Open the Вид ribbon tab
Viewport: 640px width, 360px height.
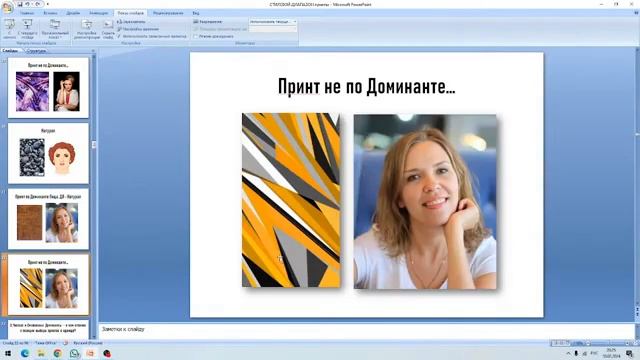coord(196,13)
